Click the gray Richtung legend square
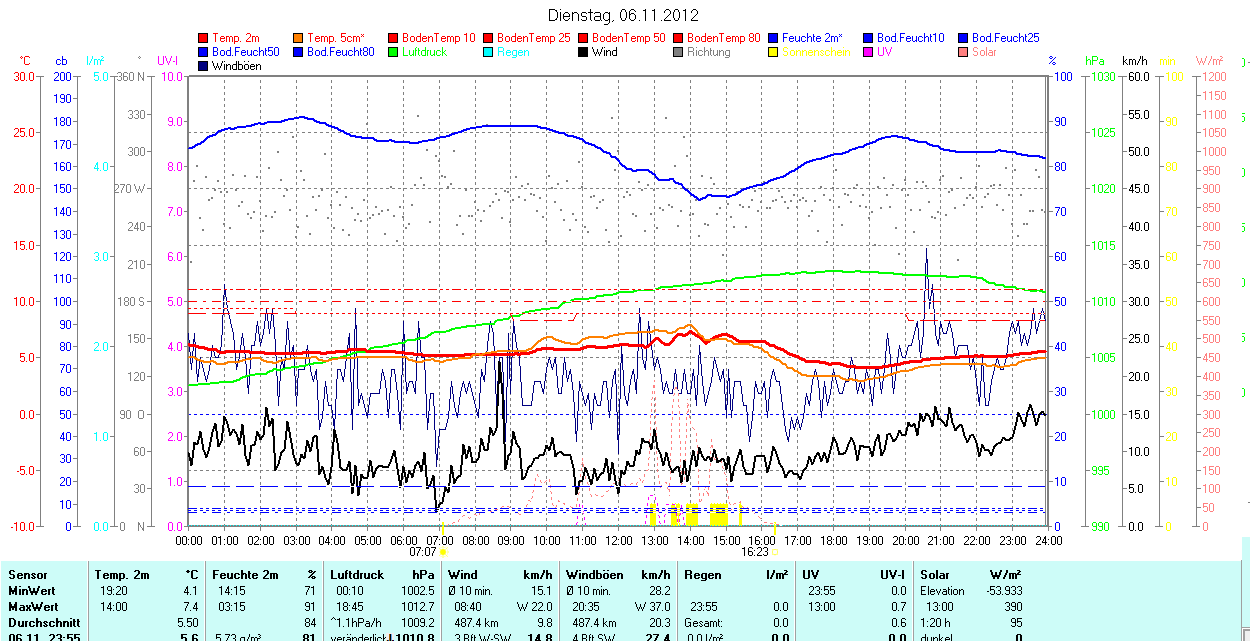Image resolution: width=1250 pixels, height=641 pixels. click(x=679, y=52)
